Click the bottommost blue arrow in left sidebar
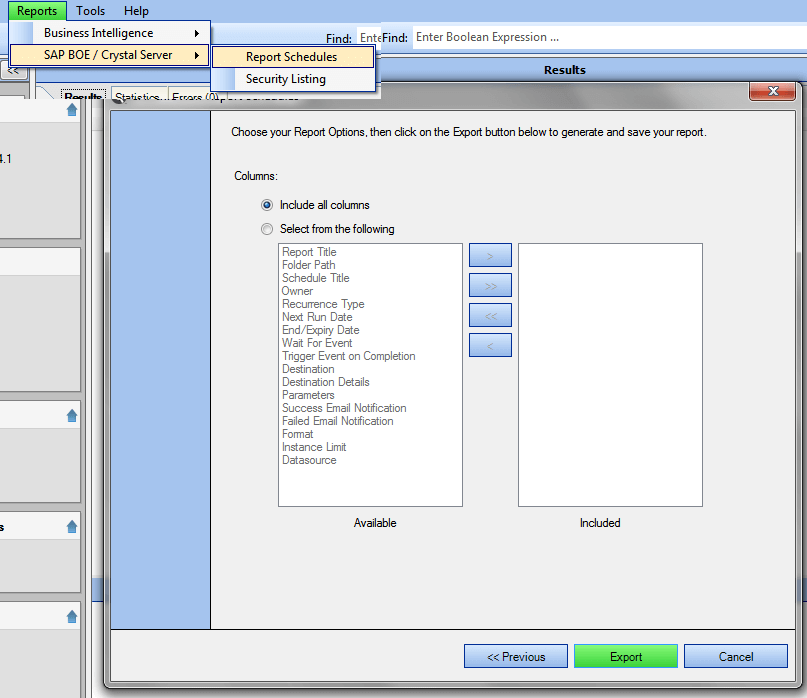807x698 pixels. (x=72, y=617)
